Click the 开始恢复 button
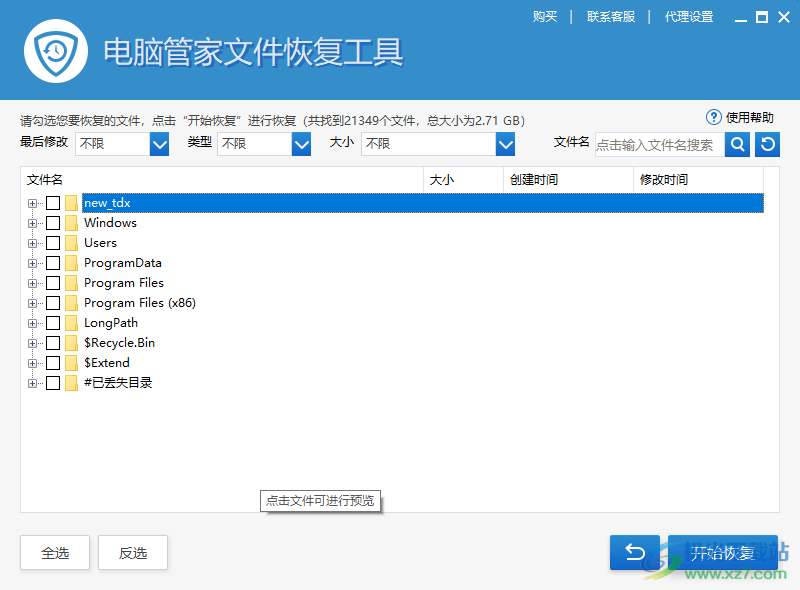Screen dimensions: 800x590 click(722, 552)
